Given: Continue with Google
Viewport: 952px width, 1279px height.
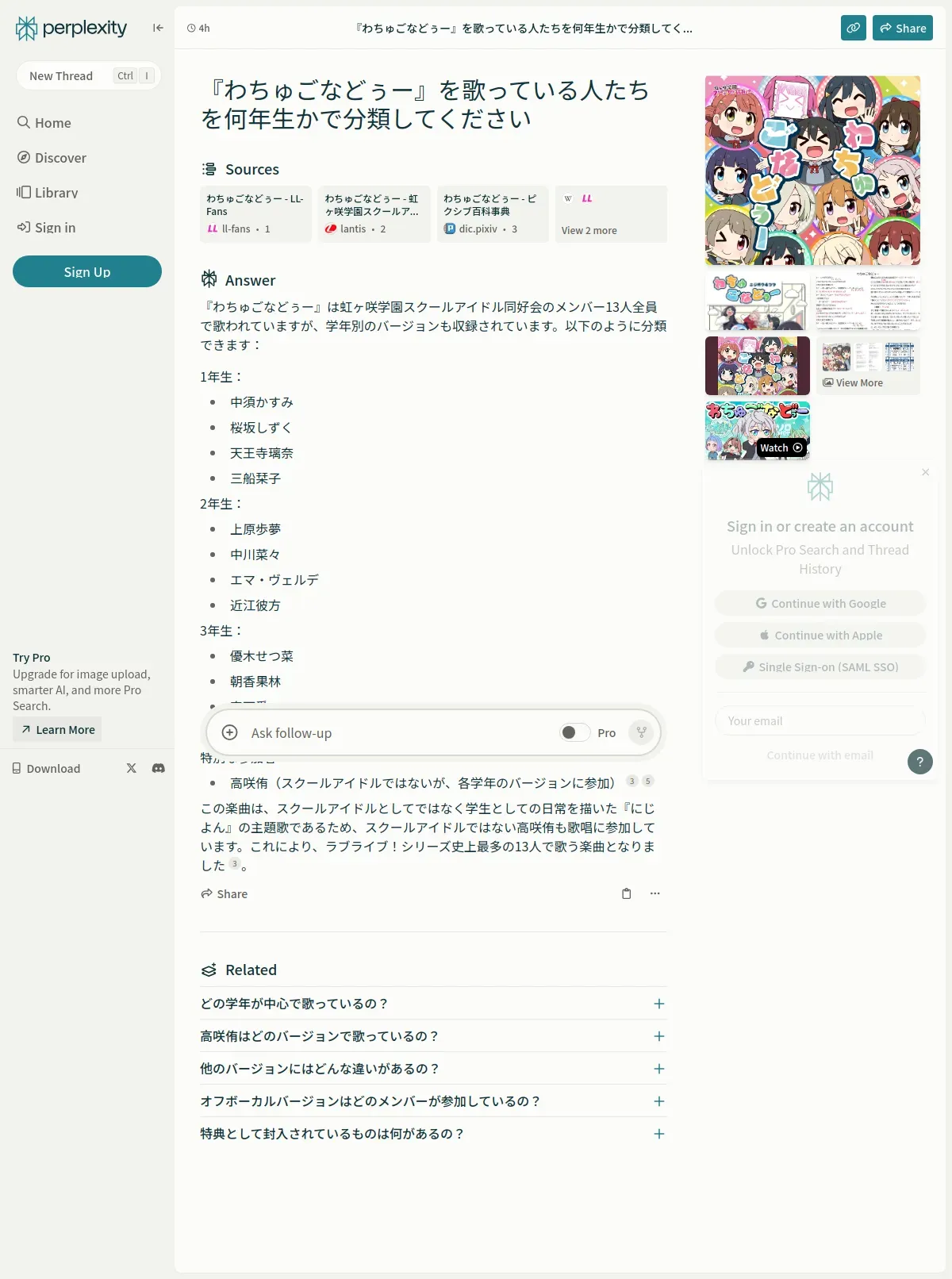Looking at the screenshot, I should pos(820,603).
